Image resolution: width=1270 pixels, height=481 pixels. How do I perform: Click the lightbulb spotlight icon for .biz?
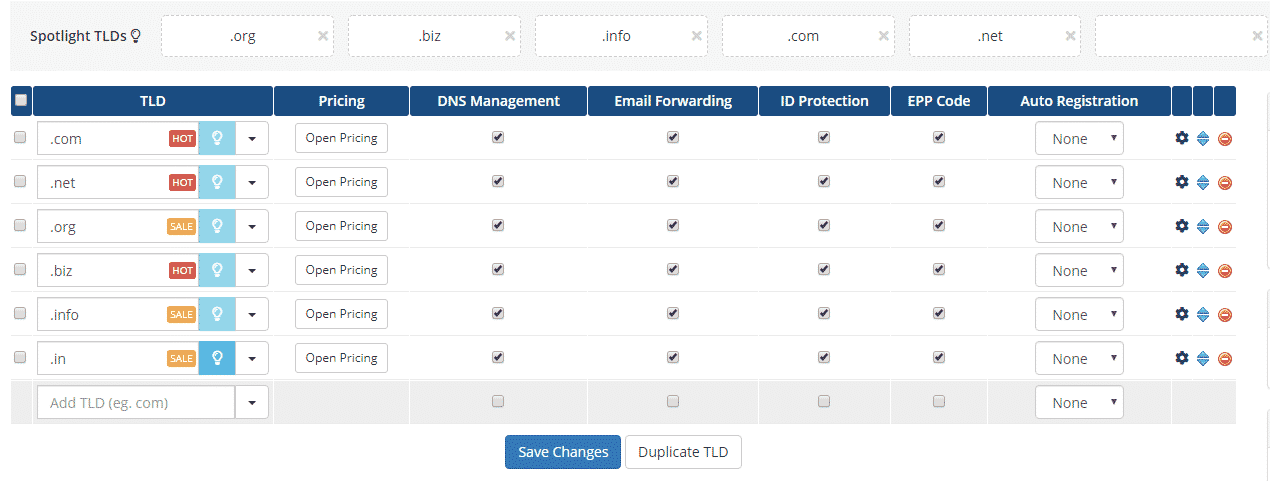[217, 270]
